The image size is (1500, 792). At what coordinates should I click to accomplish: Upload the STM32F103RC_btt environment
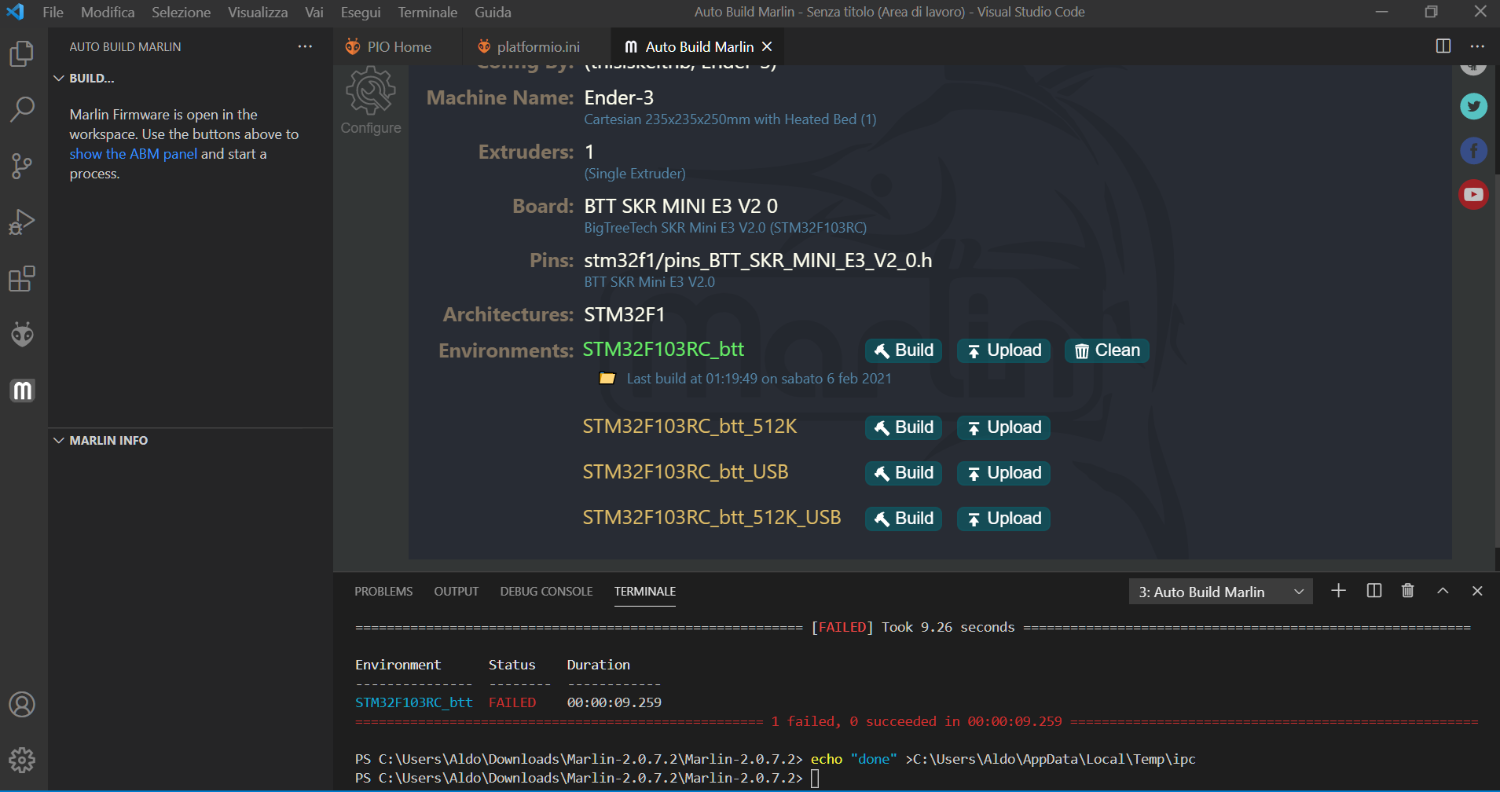(x=1003, y=350)
